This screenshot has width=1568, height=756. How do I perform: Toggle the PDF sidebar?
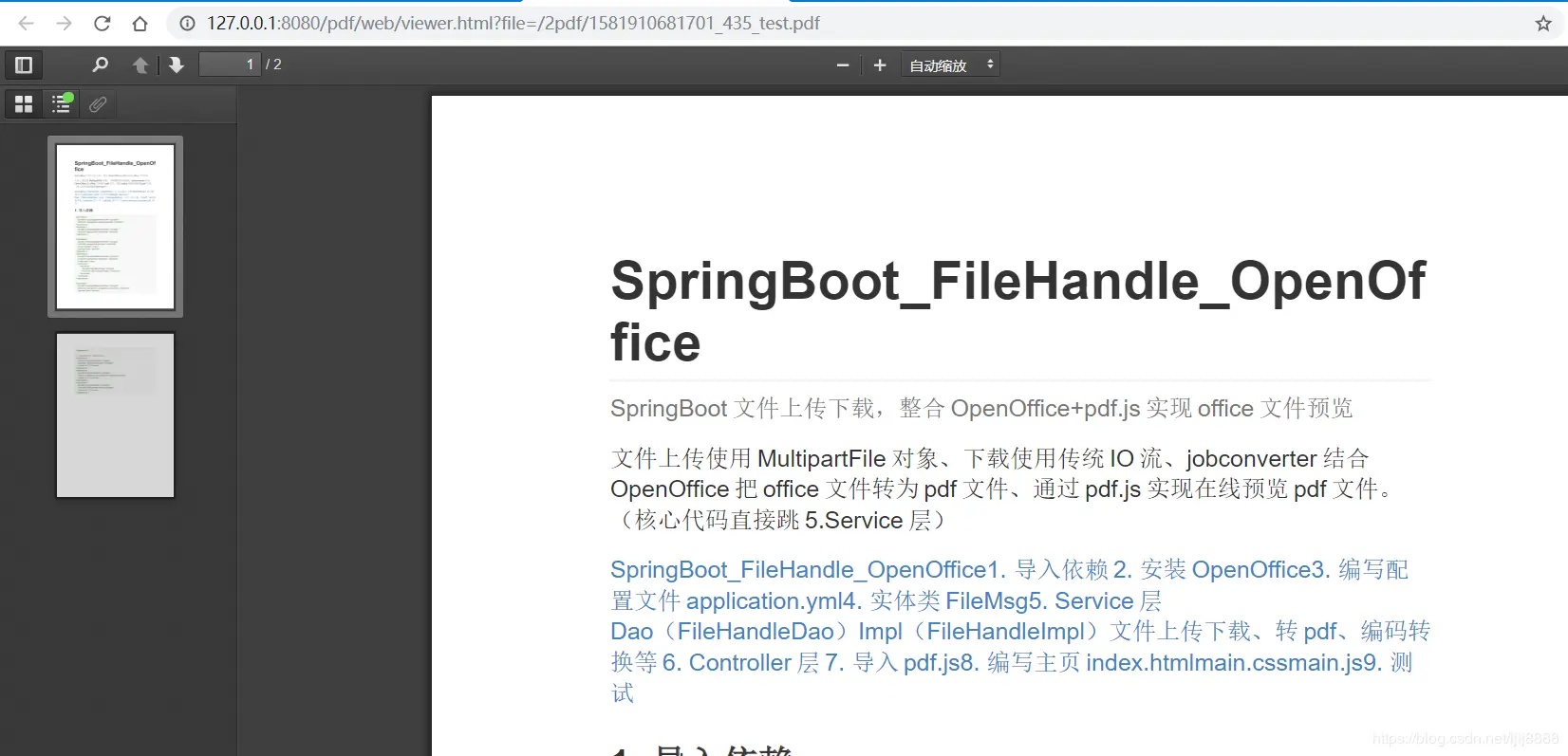click(x=24, y=65)
